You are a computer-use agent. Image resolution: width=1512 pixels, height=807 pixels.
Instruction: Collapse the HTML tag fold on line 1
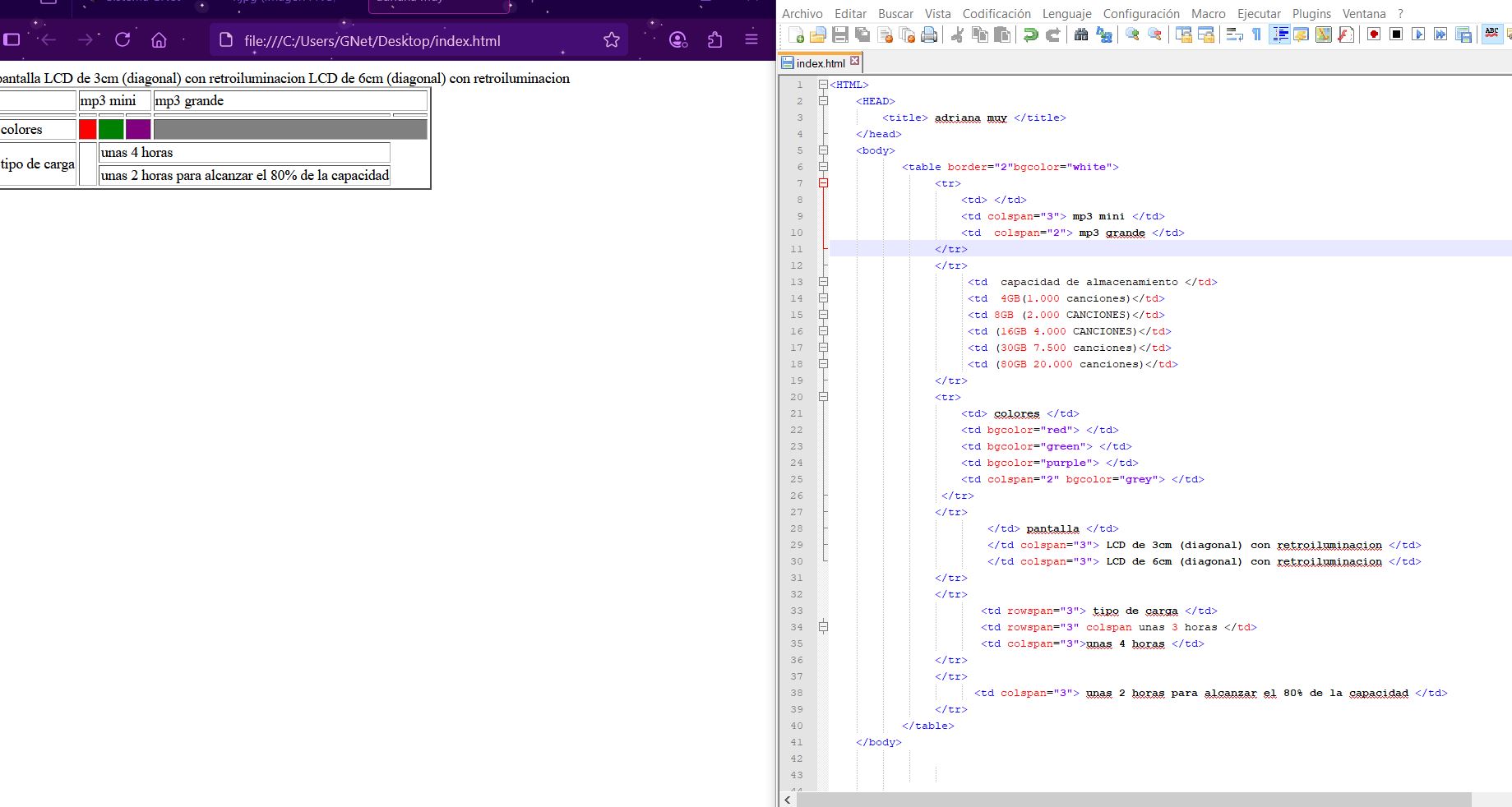click(823, 85)
